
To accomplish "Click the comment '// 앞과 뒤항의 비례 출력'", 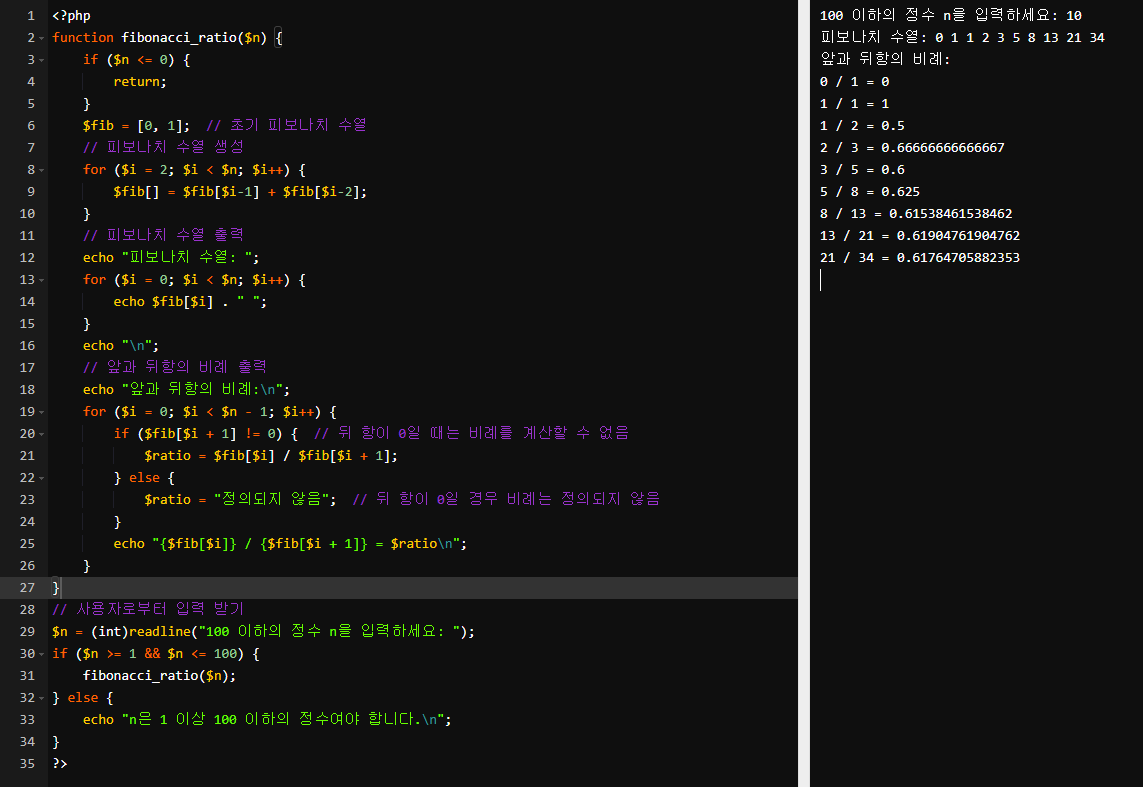I will (174, 367).
